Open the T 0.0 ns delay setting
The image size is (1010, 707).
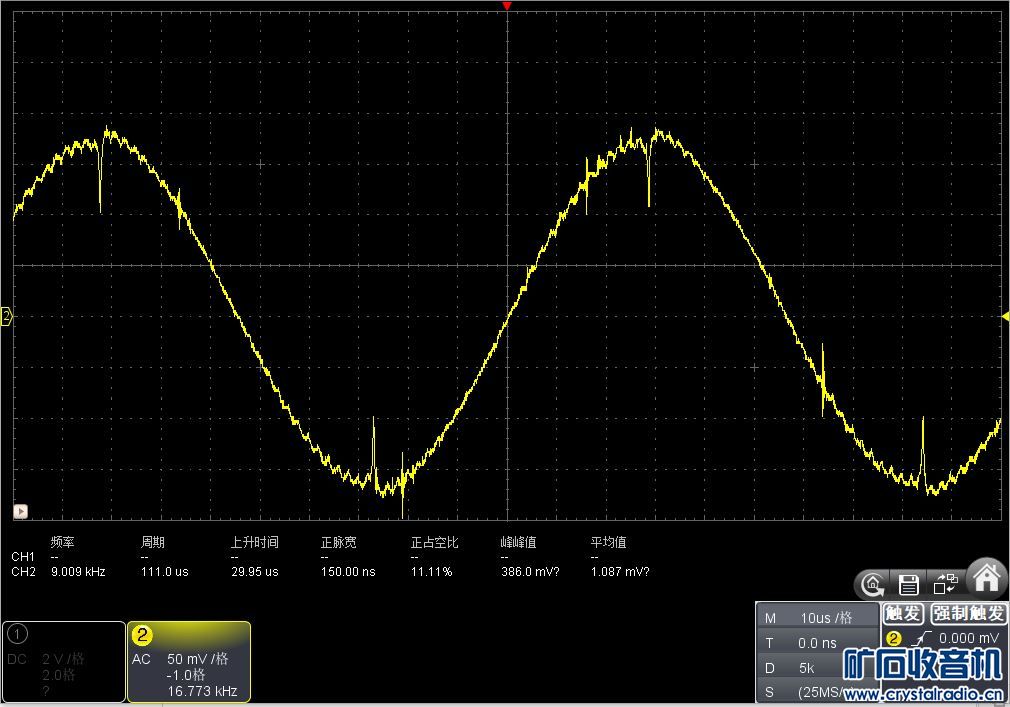(x=817, y=643)
